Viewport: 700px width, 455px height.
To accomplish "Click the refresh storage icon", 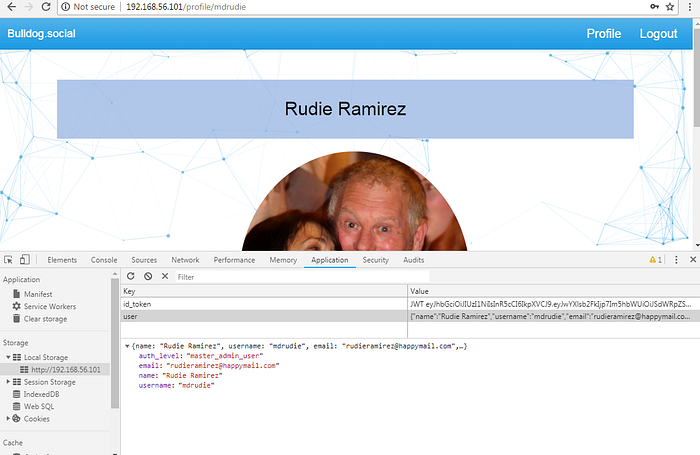I will tap(130, 276).
